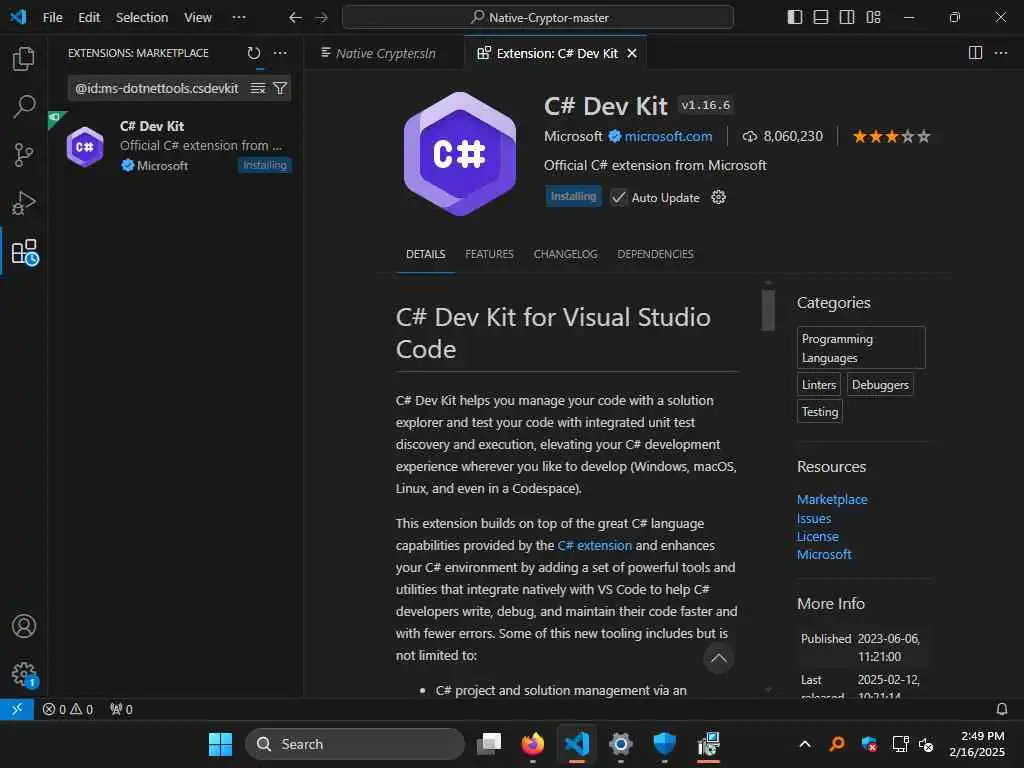Refresh the extensions marketplace list

[254, 53]
